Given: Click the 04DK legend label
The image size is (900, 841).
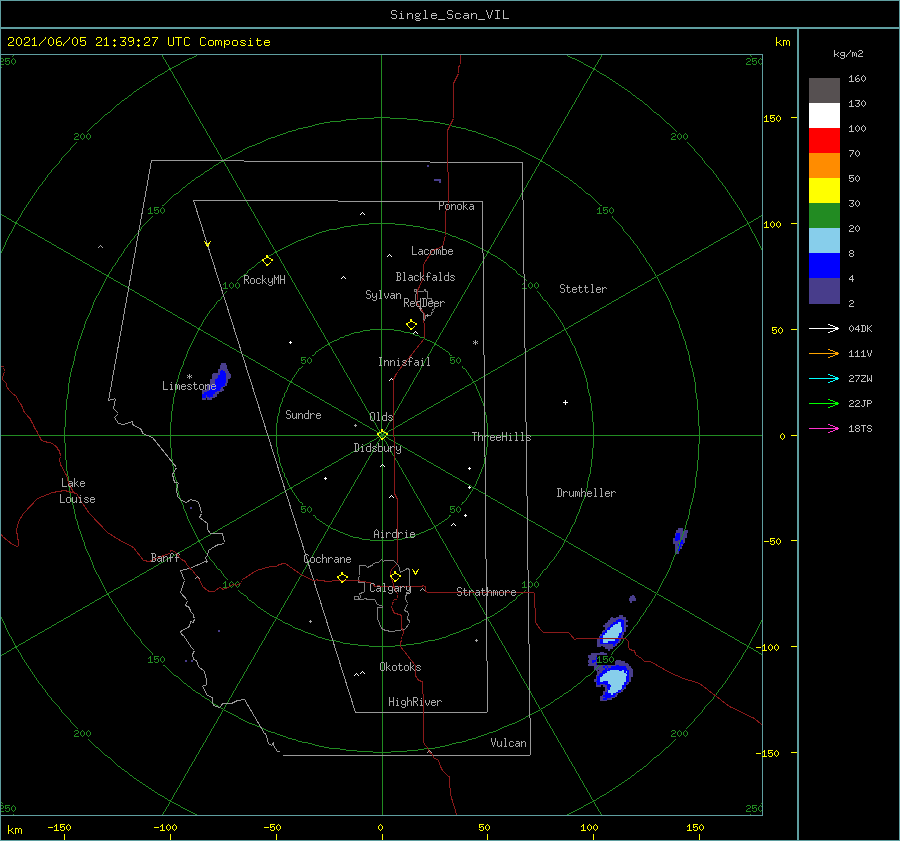Looking at the screenshot, I should click(860, 328).
